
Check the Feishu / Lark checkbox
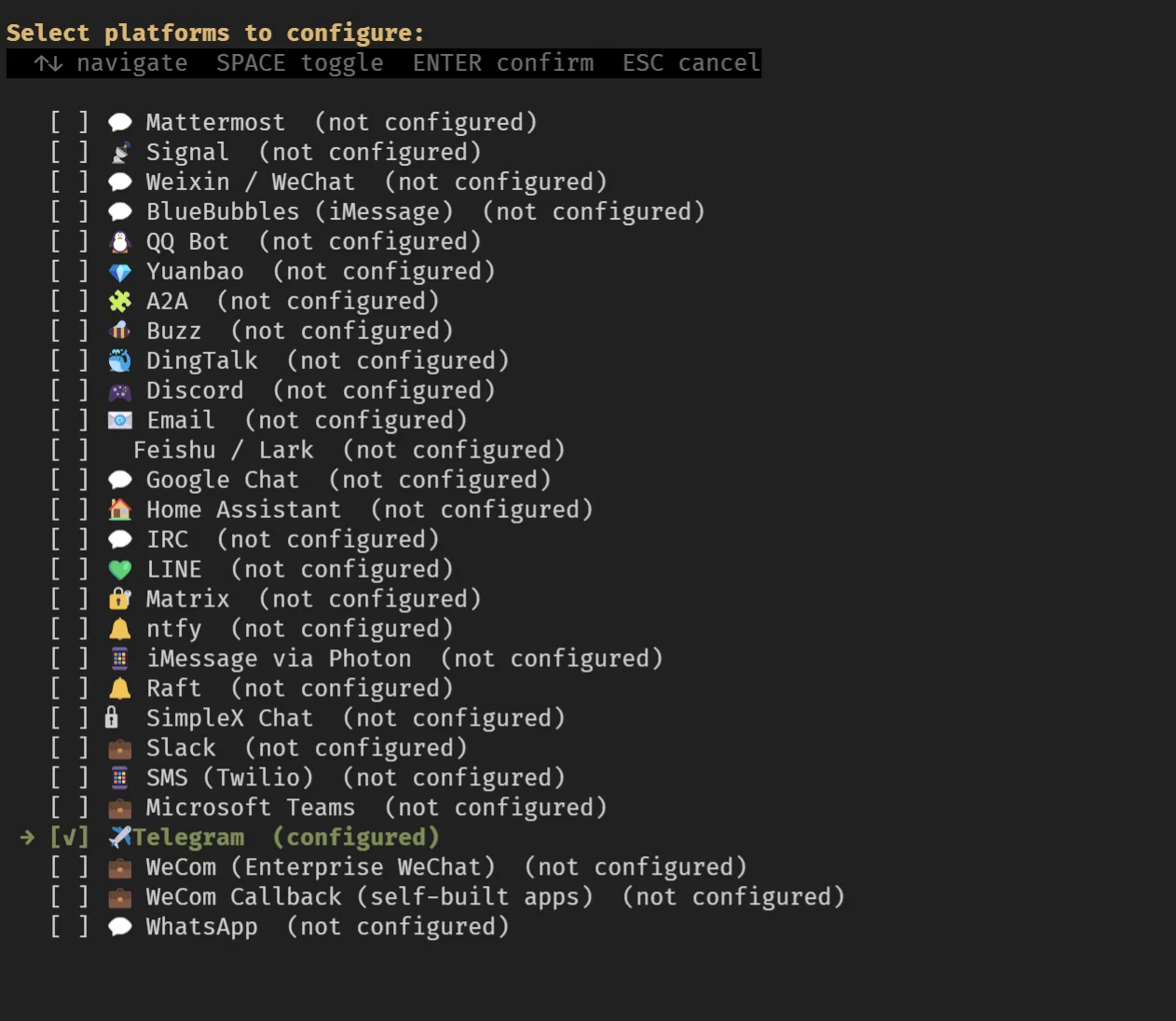(69, 450)
